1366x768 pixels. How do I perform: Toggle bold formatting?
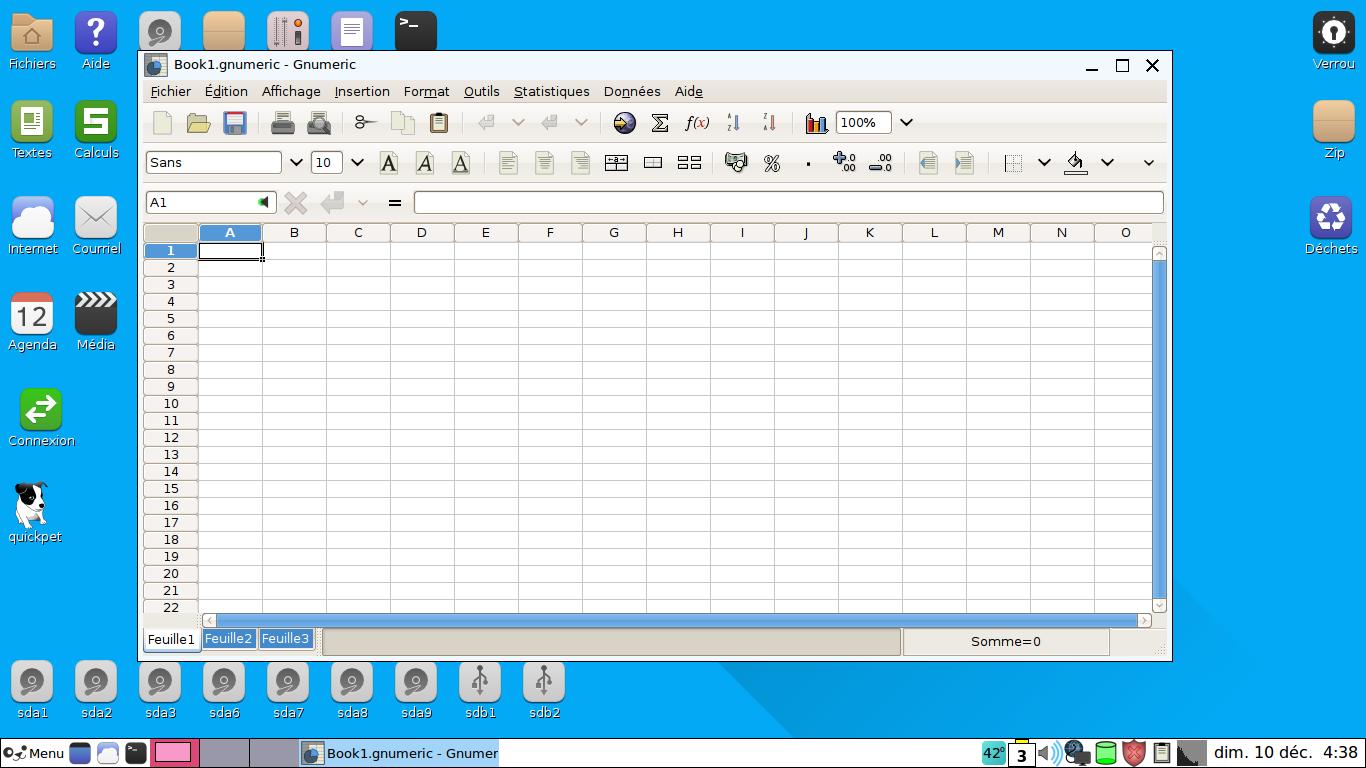pos(389,162)
